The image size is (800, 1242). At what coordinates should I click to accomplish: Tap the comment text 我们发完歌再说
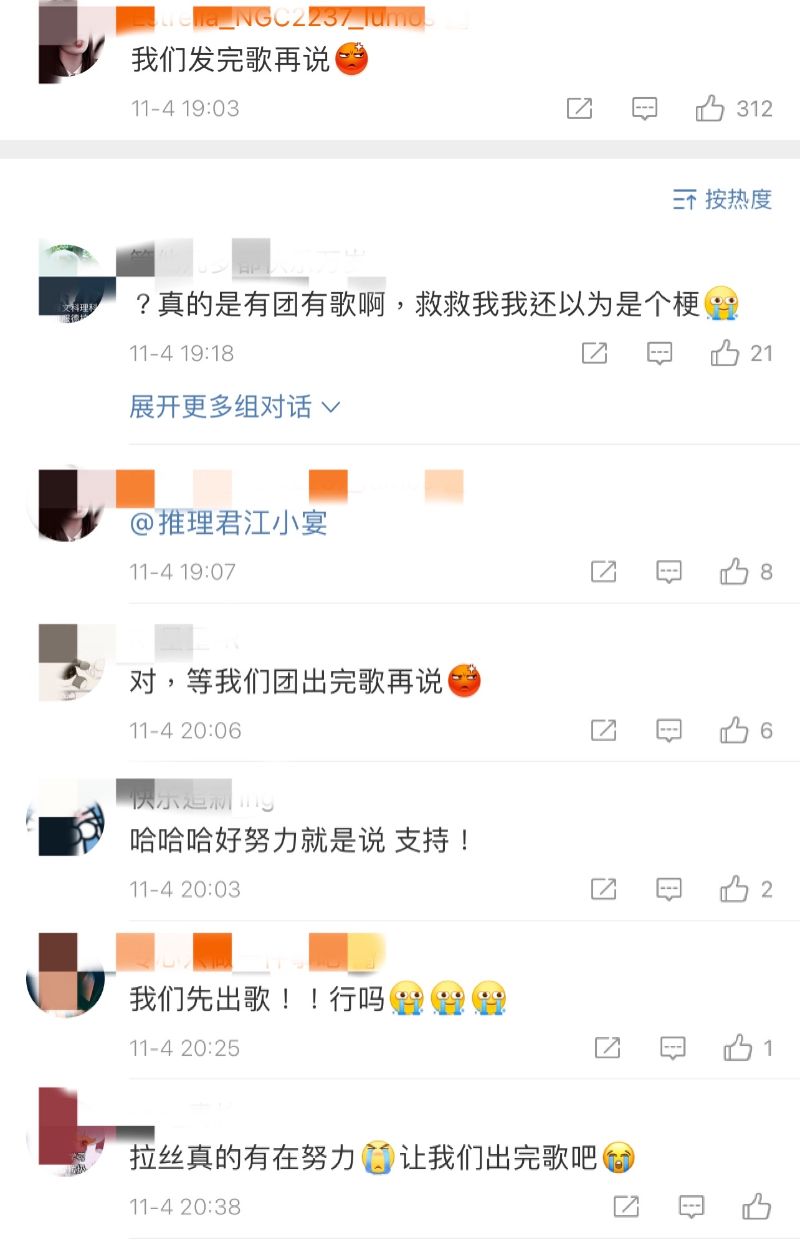[x=231, y=60]
